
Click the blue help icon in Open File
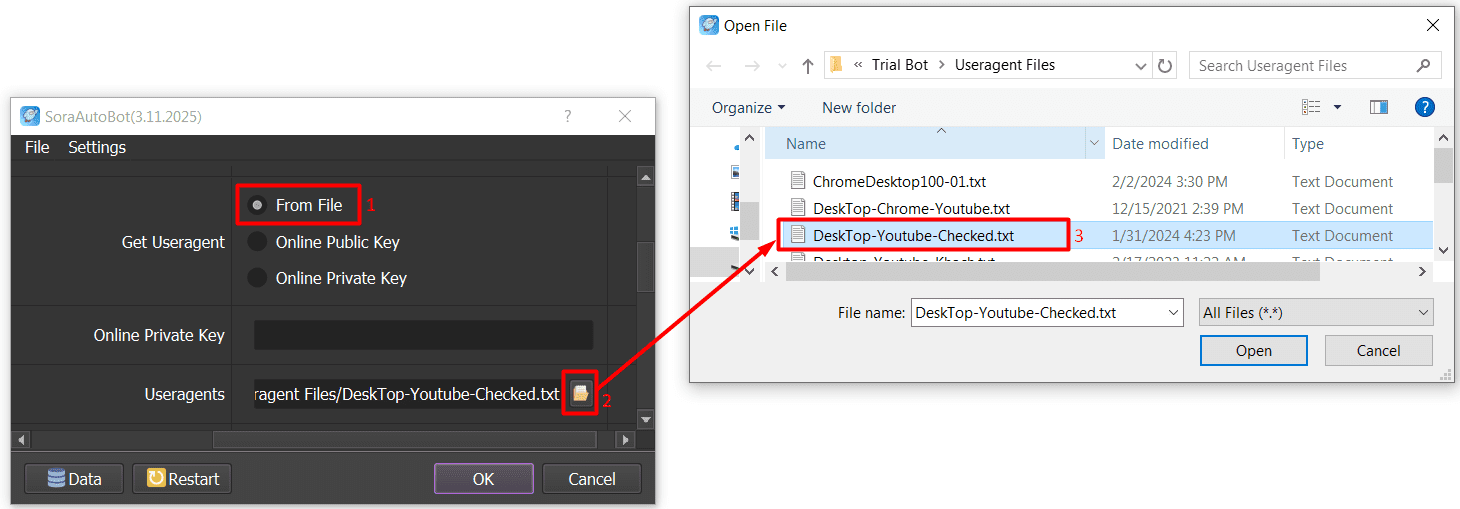pyautogui.click(x=1425, y=107)
